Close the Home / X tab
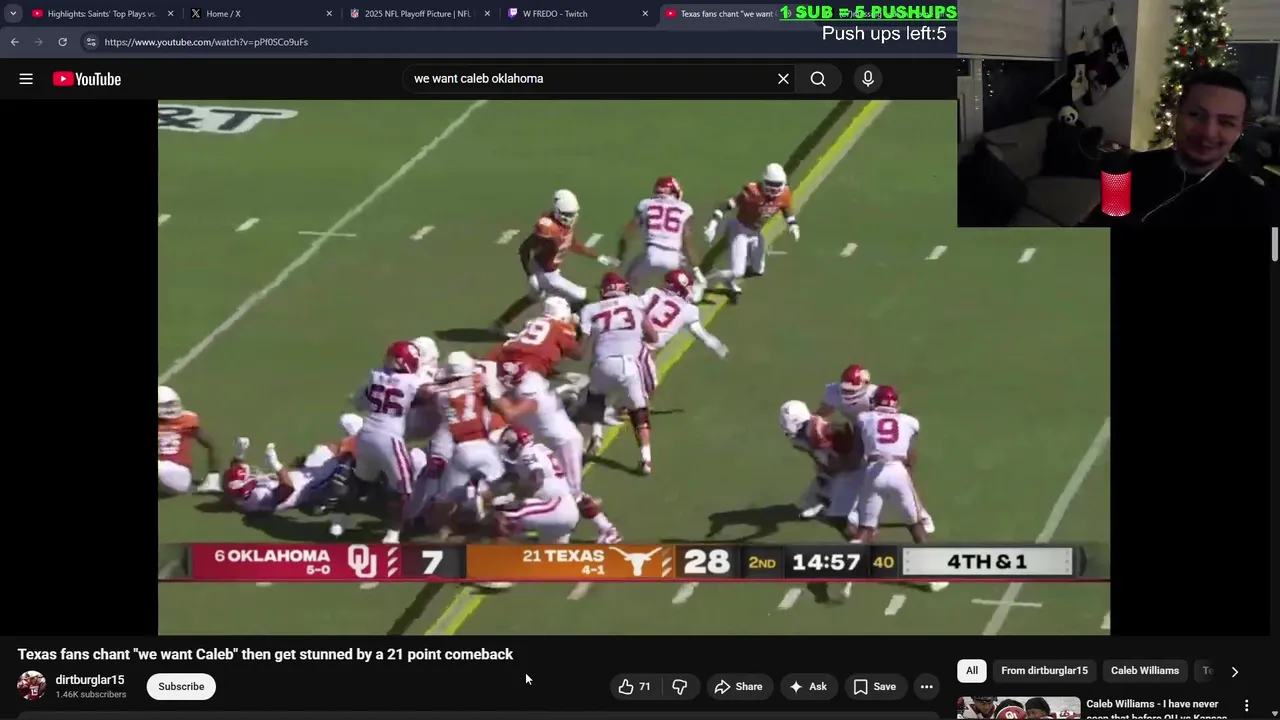This screenshot has width=1280, height=720. (329, 14)
